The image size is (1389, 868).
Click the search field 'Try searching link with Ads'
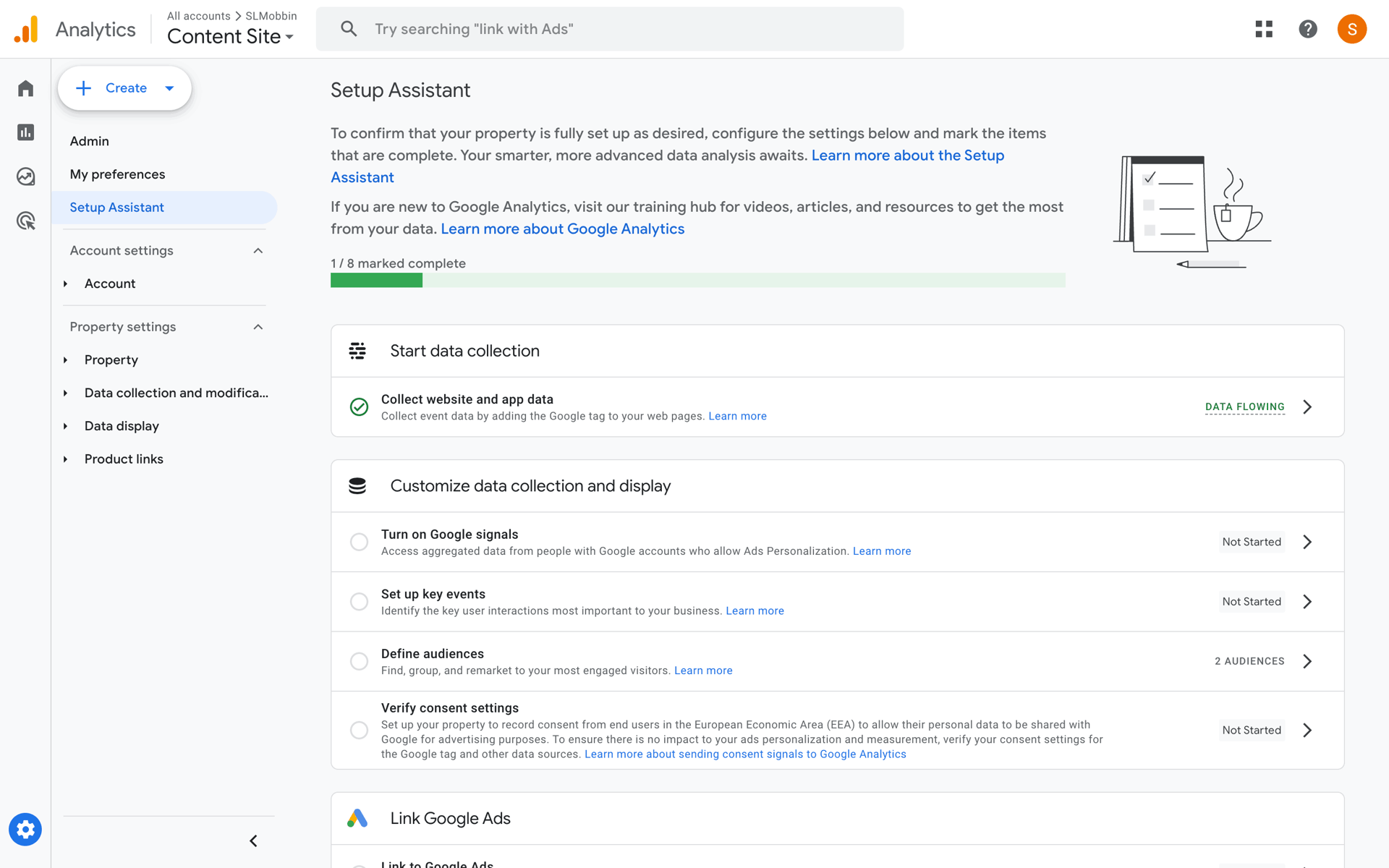[x=610, y=29]
